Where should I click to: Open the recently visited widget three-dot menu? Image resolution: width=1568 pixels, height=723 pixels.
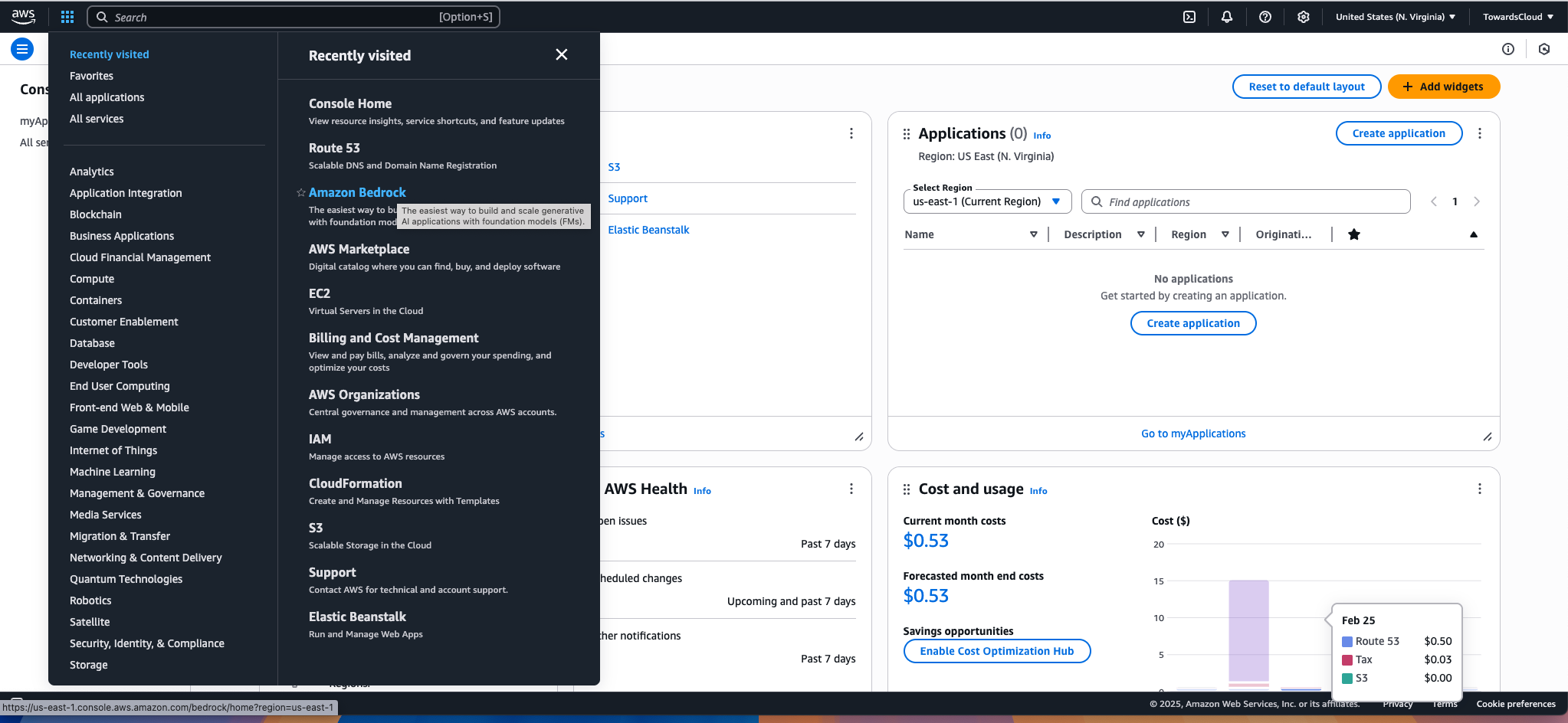click(851, 133)
